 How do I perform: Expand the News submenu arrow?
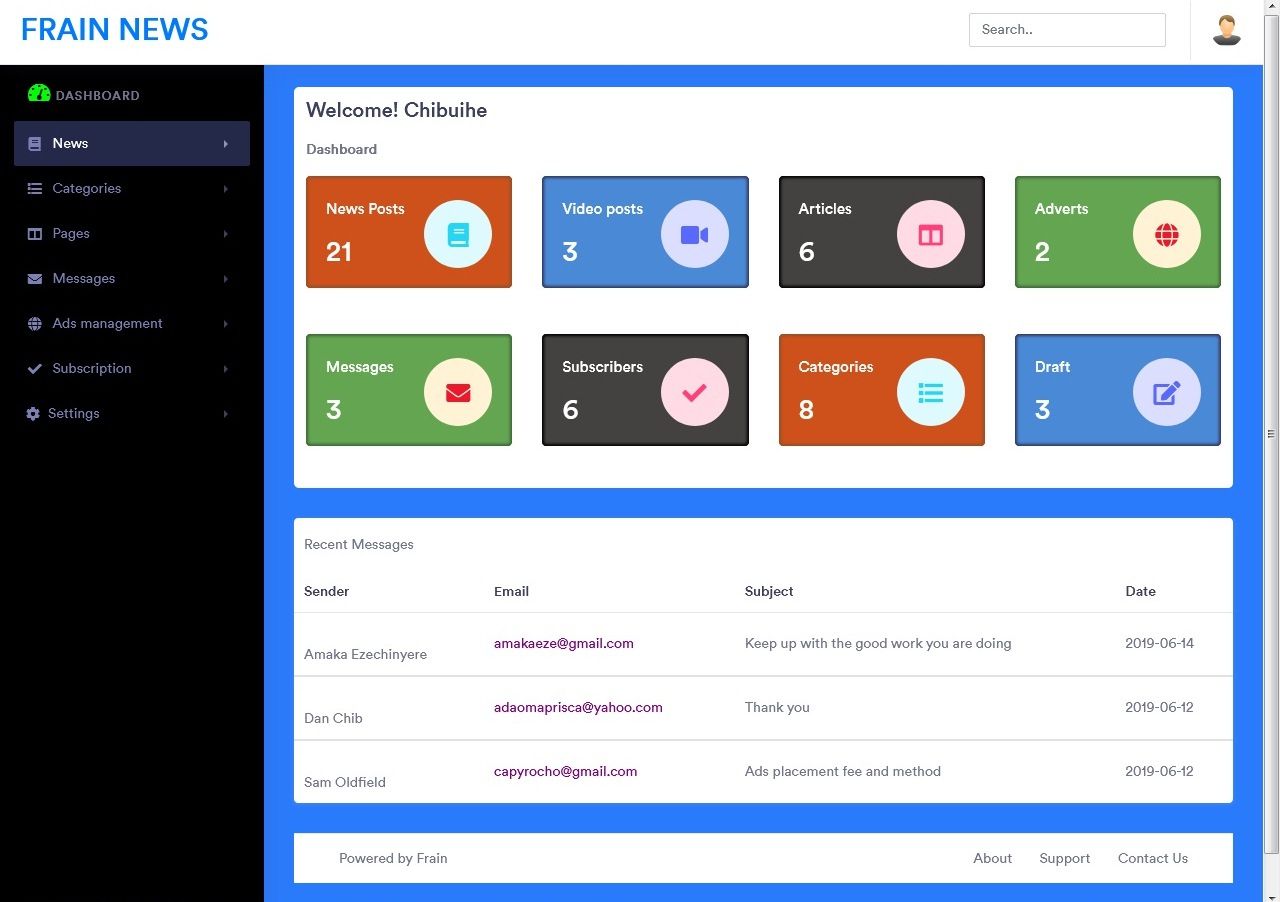coord(226,144)
